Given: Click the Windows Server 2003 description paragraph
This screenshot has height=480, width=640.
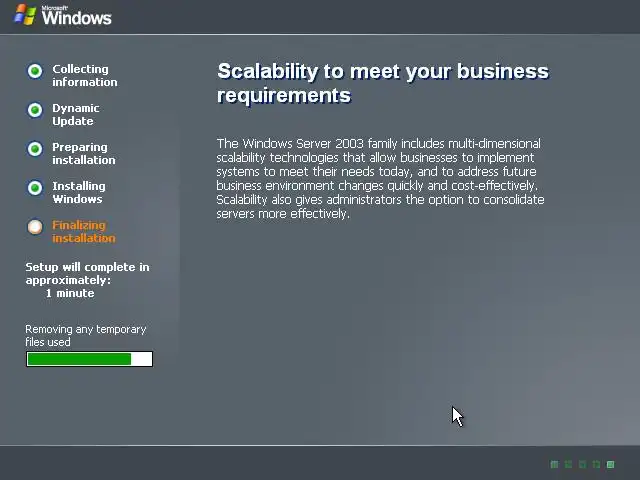Looking at the screenshot, I should coord(380,178).
